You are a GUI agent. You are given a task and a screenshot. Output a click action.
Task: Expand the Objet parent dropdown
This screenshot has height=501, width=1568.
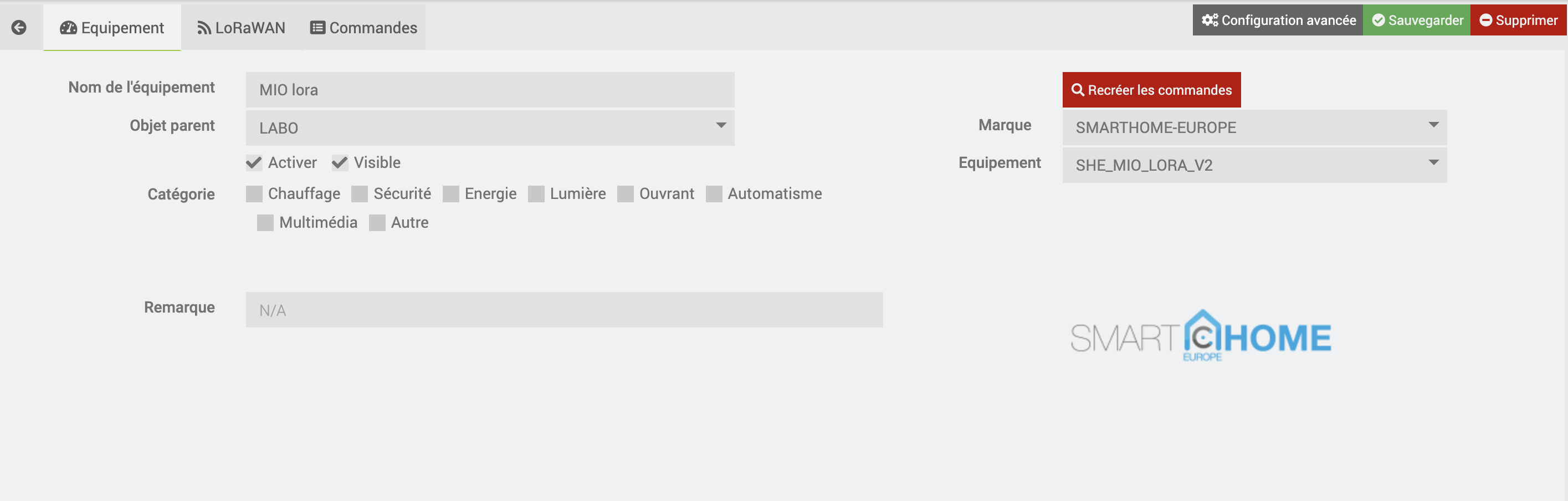click(489, 128)
